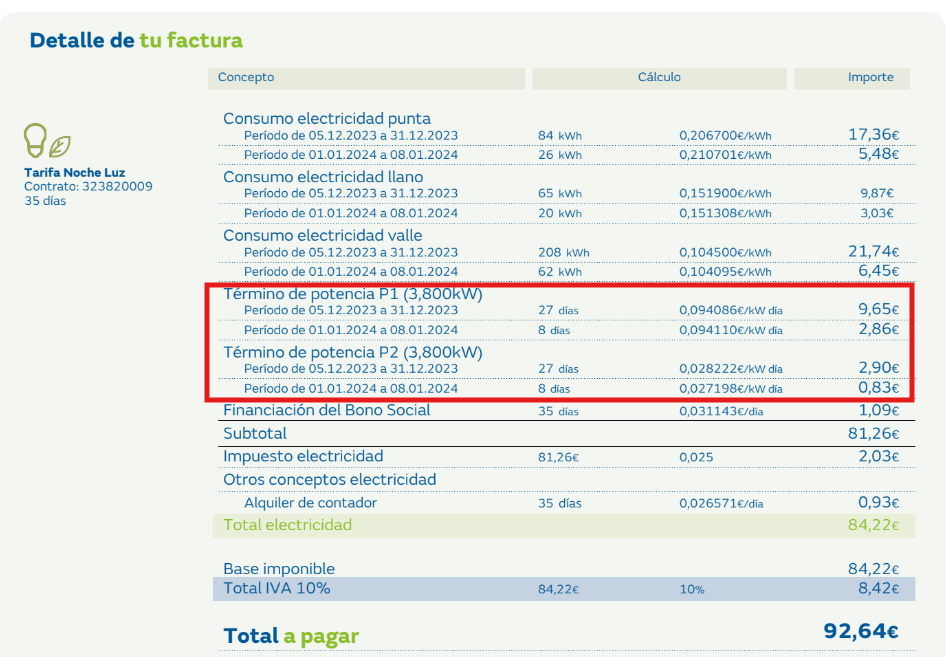
Task: Select the Concepto column header
Action: [x=246, y=77]
